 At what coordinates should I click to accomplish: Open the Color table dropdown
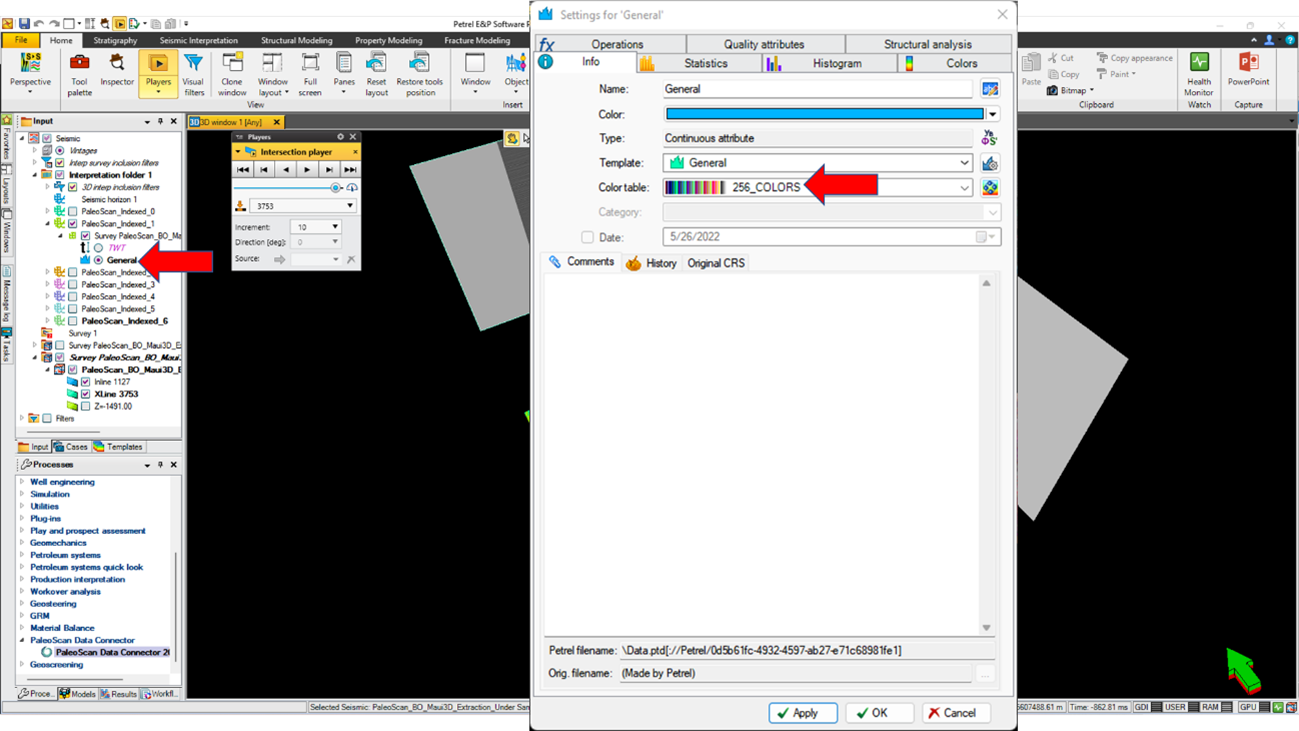(x=964, y=188)
